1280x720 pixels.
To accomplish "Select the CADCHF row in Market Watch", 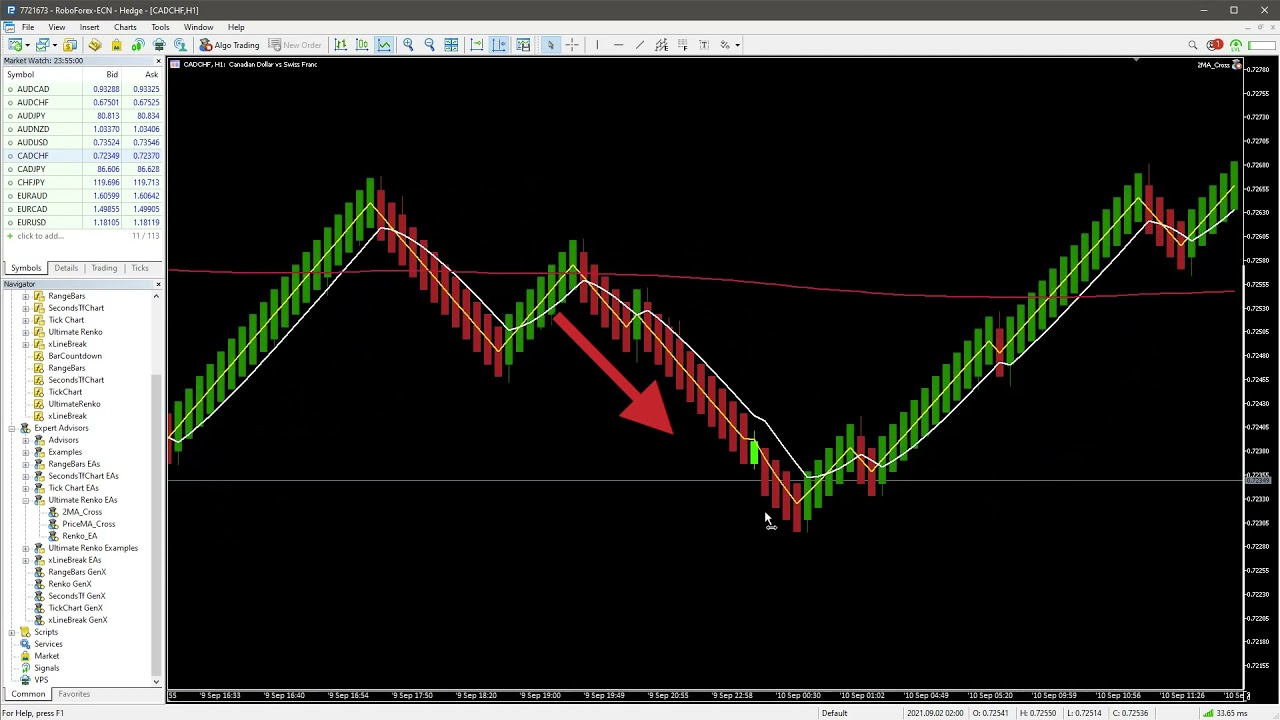I will (x=82, y=156).
